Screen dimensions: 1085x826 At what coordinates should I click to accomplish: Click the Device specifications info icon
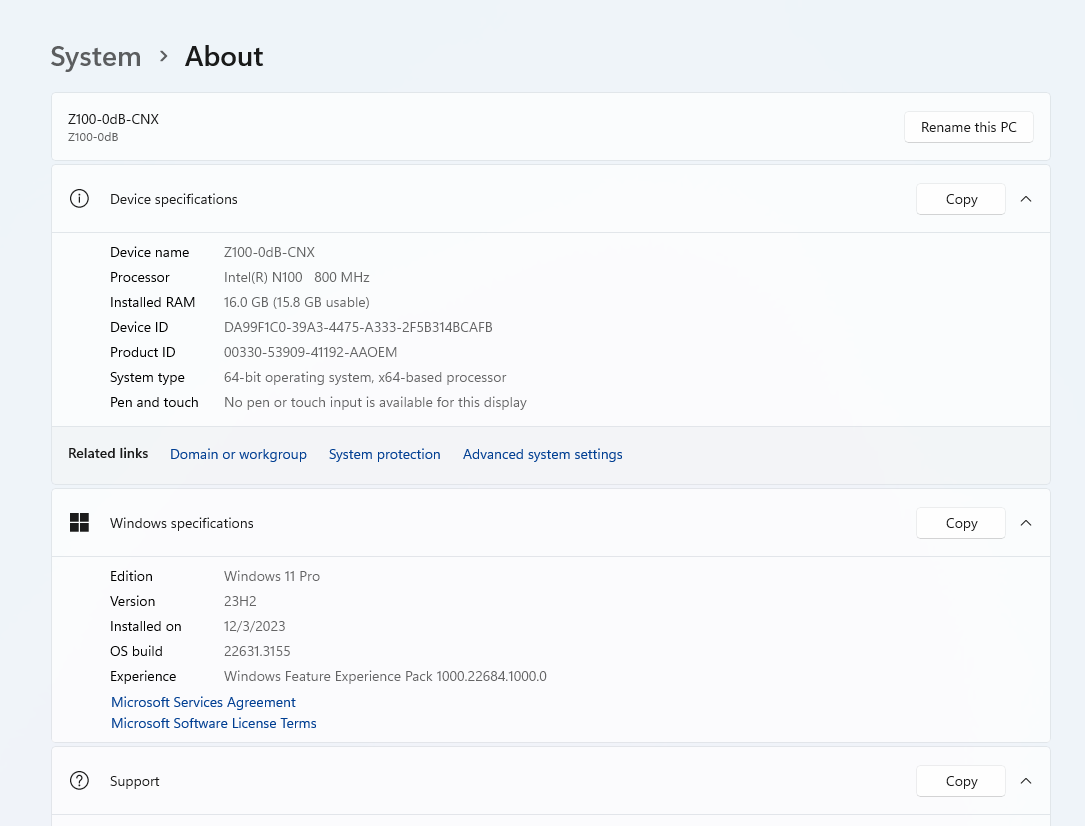(80, 199)
